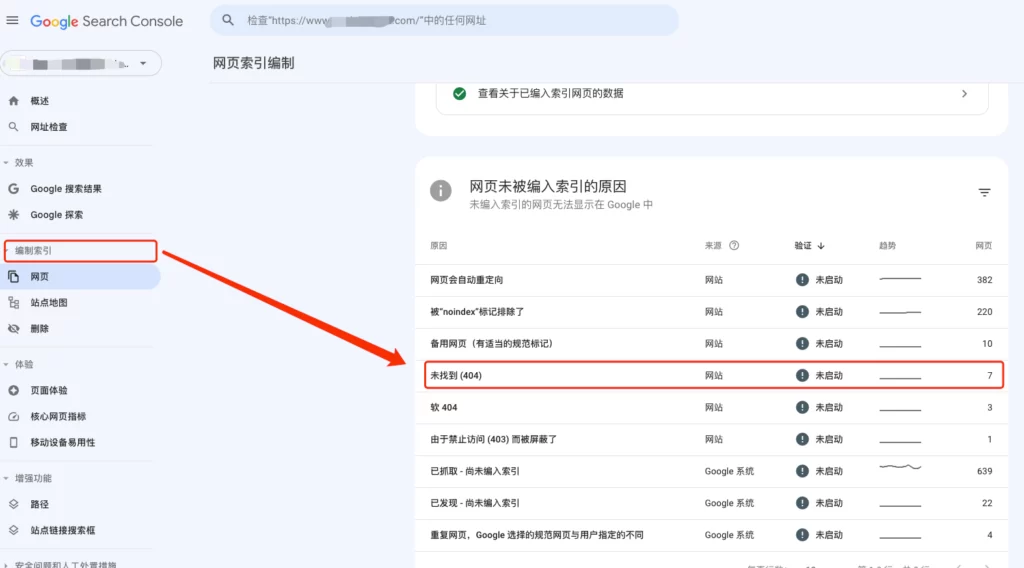1024x568 pixels.
Task: Click the layers icon beside 路径
Action: pyautogui.click(x=14, y=504)
